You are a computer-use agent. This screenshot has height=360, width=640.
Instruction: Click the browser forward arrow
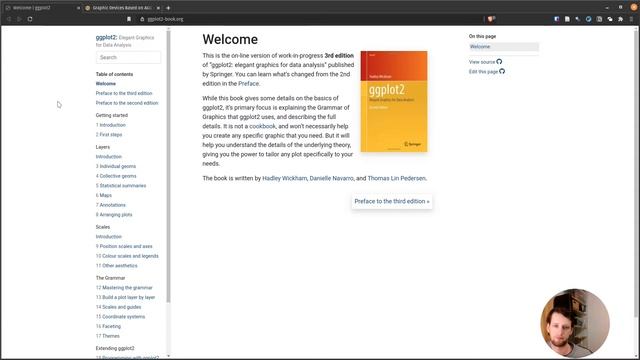pos(19,19)
